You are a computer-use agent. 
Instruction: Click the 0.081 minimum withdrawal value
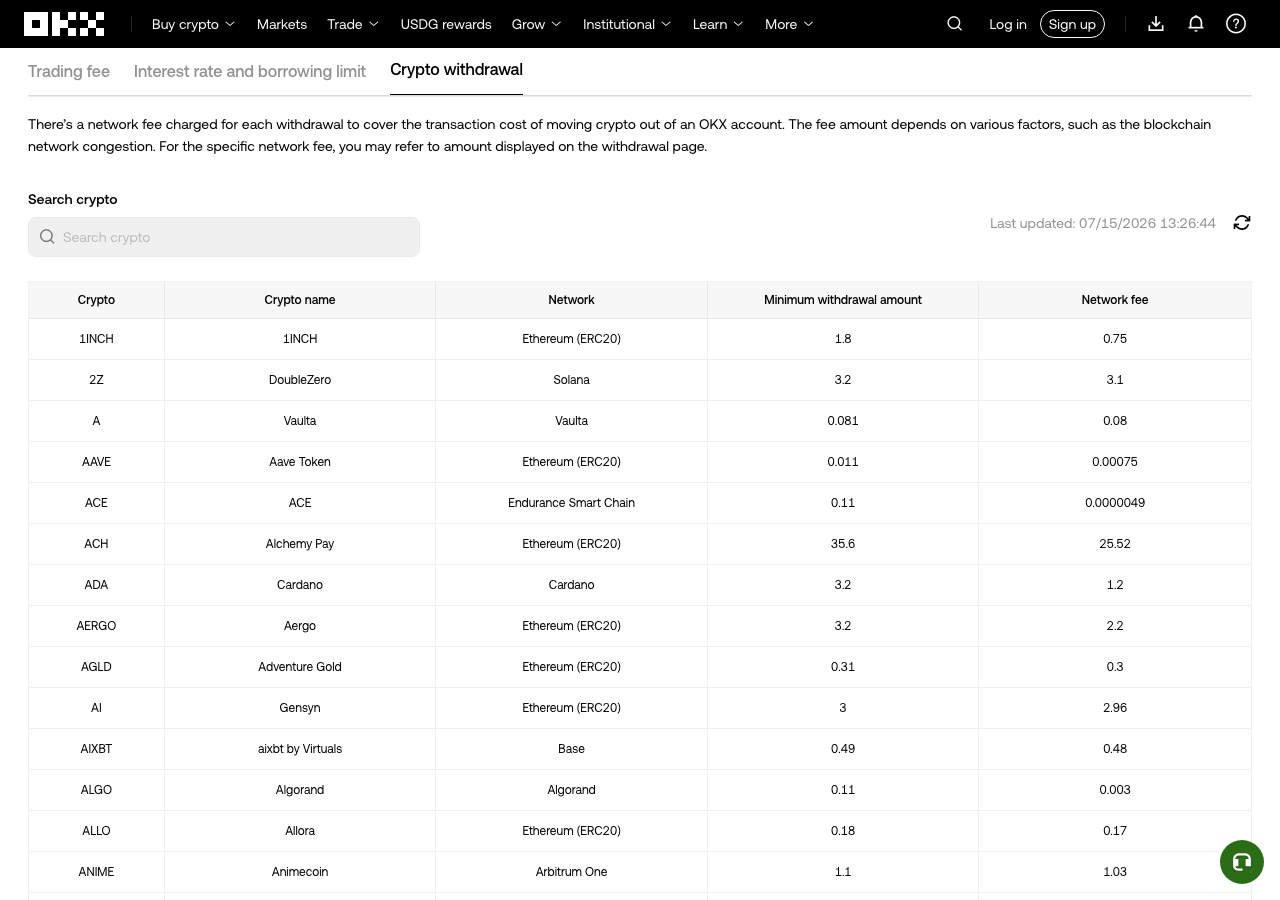coord(843,421)
